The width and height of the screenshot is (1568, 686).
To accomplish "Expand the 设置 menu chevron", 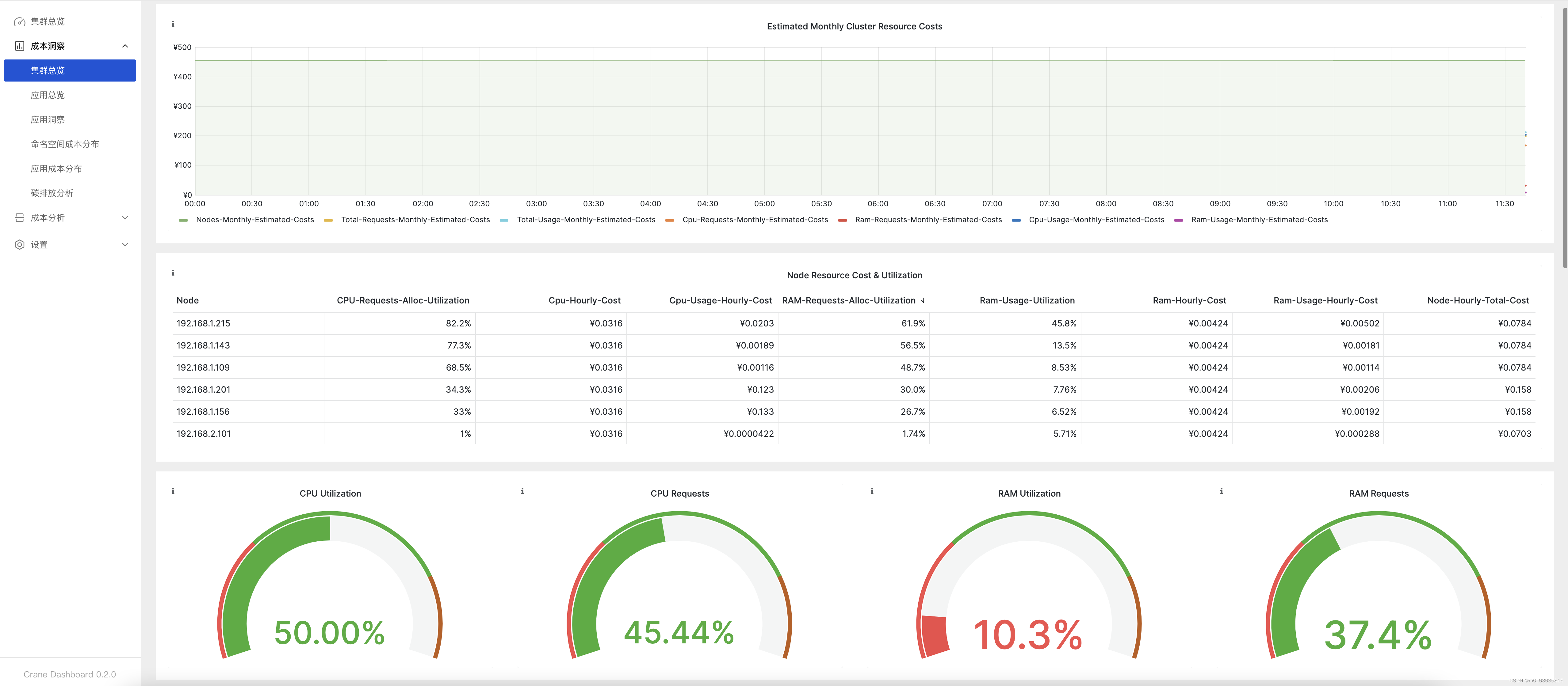I will (x=125, y=245).
